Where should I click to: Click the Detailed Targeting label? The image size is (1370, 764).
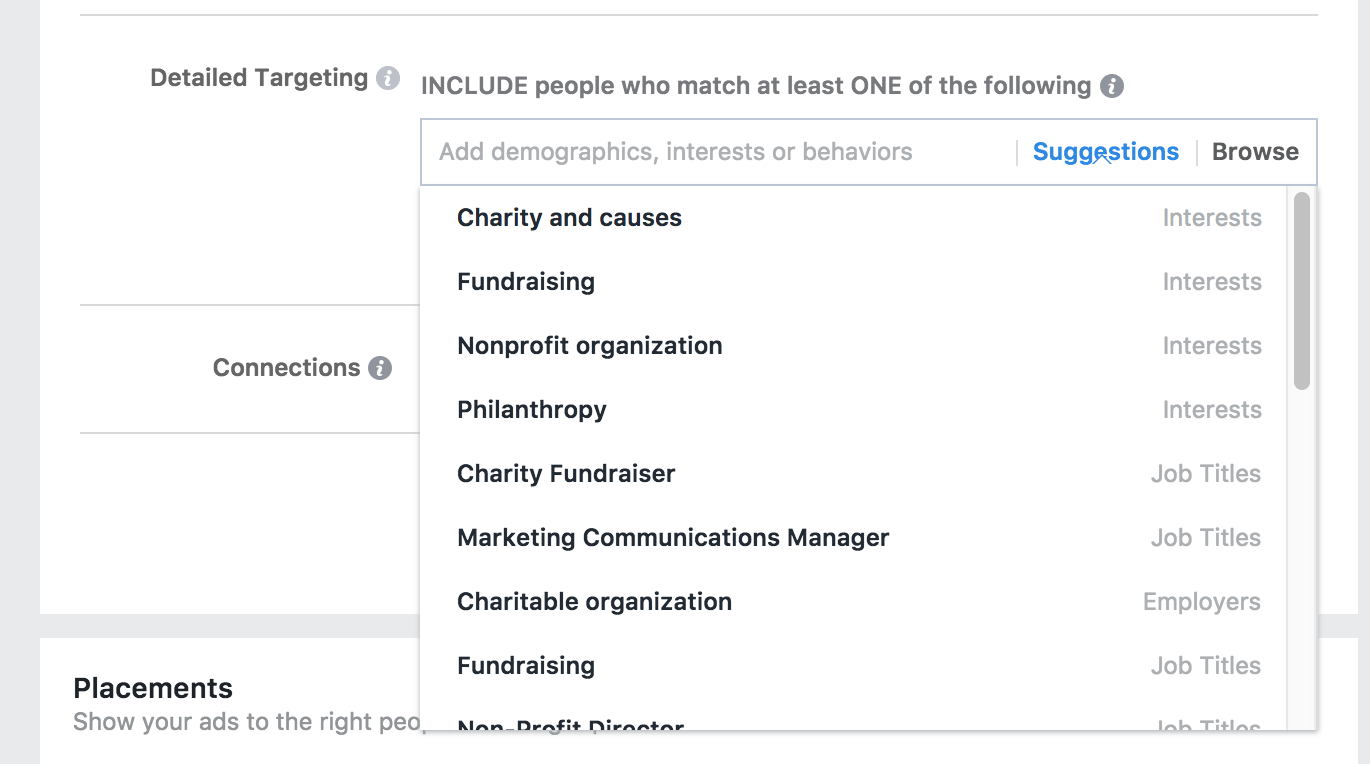coord(259,78)
